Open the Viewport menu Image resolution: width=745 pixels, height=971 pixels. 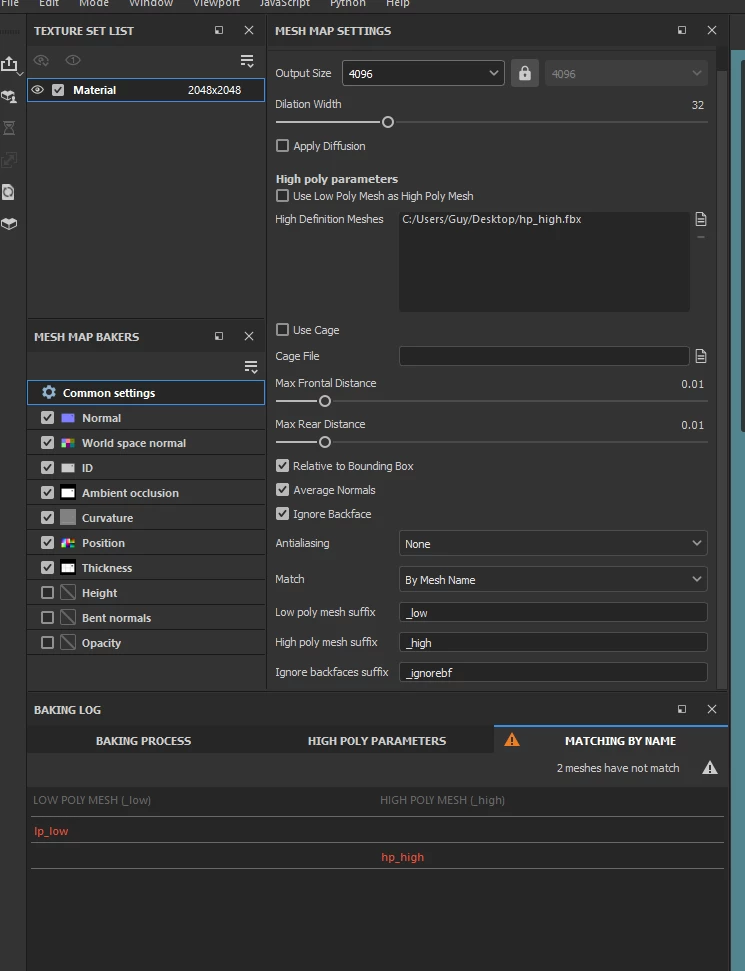[x=216, y=4]
